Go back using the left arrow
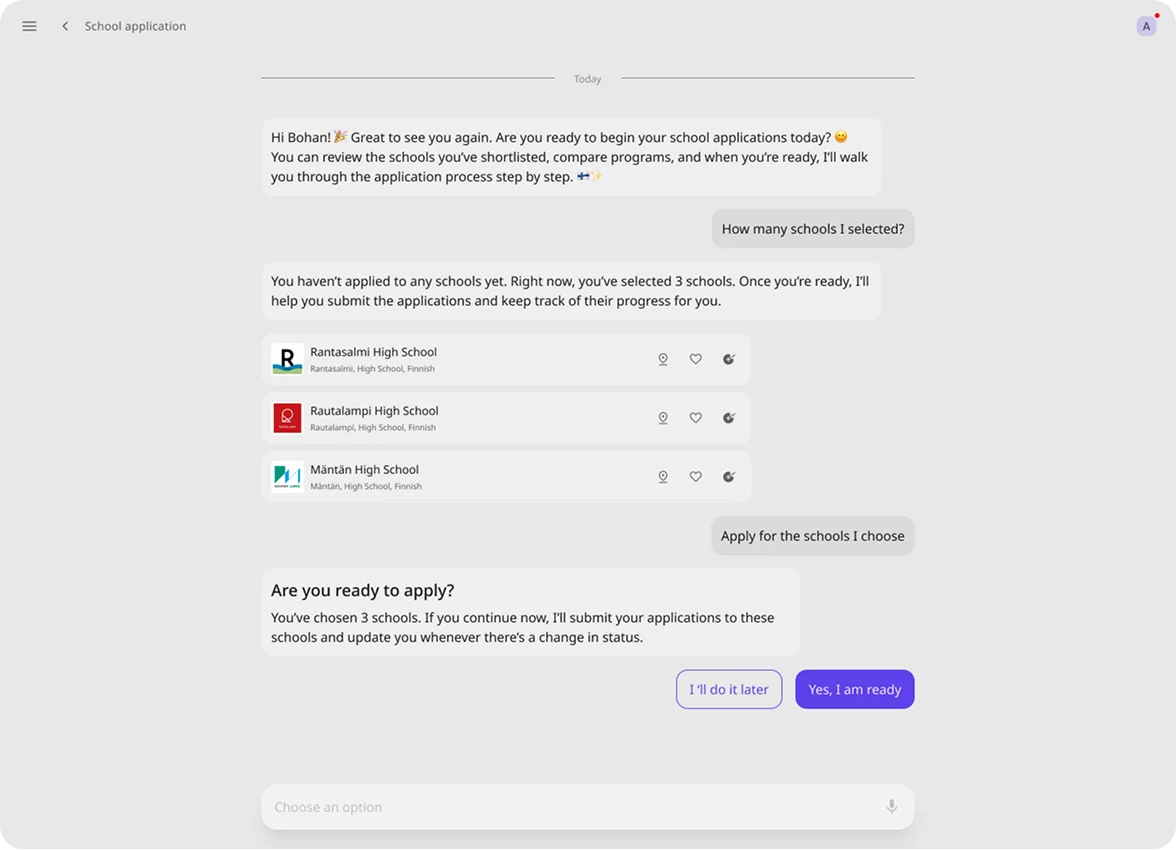This screenshot has height=850, width=1176. [x=65, y=26]
